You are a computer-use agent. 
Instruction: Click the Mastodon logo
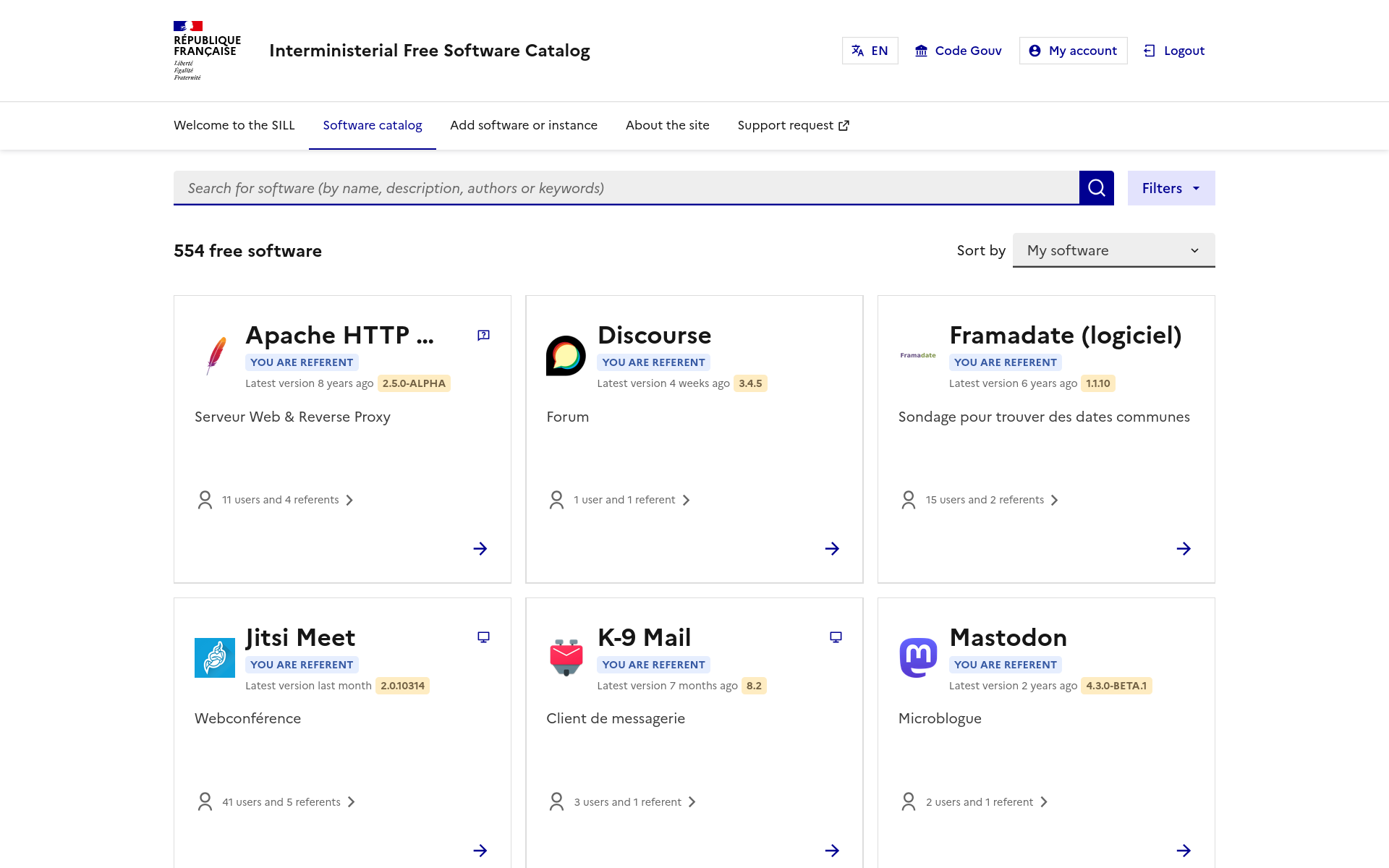pyautogui.click(x=918, y=658)
